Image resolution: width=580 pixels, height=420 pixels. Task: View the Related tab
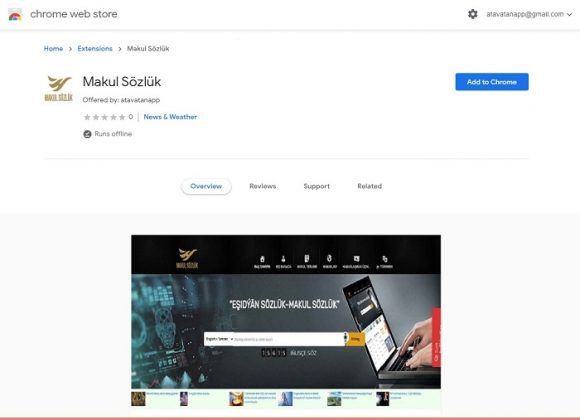click(x=370, y=186)
